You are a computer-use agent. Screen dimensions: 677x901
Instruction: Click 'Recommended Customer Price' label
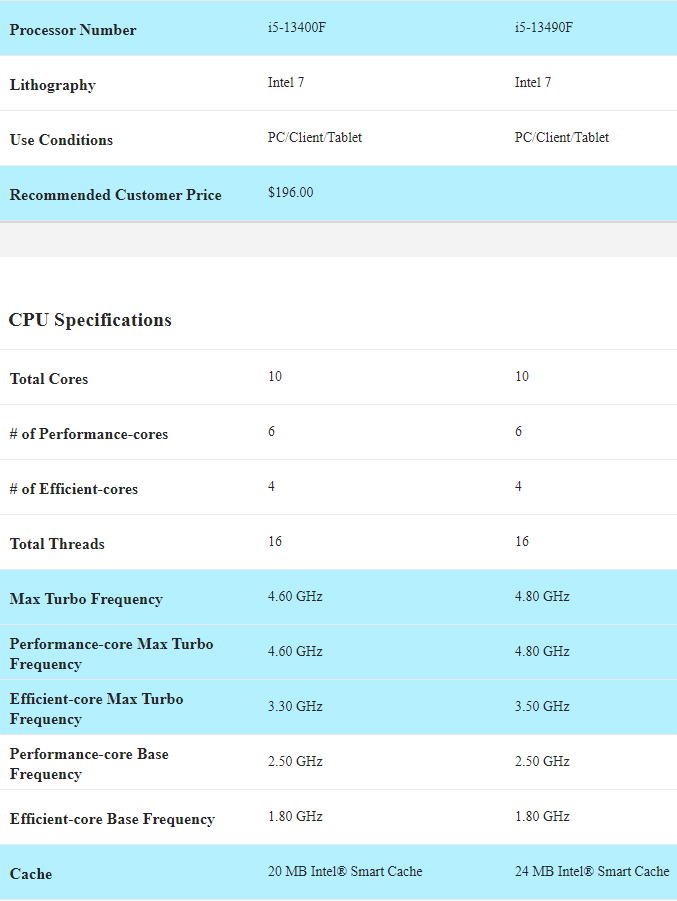pos(116,195)
